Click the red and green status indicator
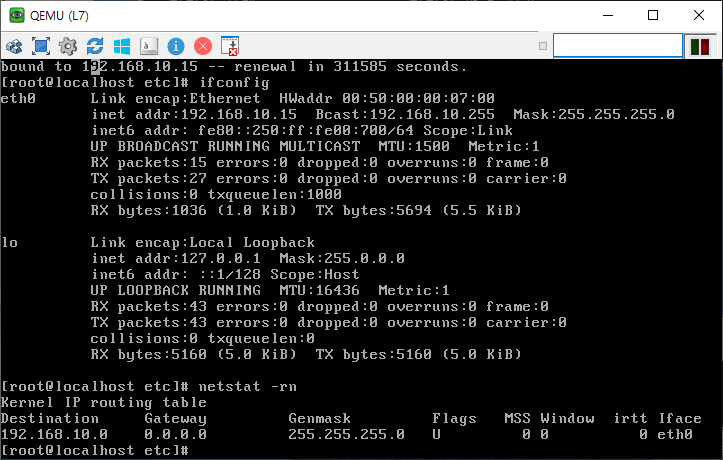The image size is (723, 460). 699,47
